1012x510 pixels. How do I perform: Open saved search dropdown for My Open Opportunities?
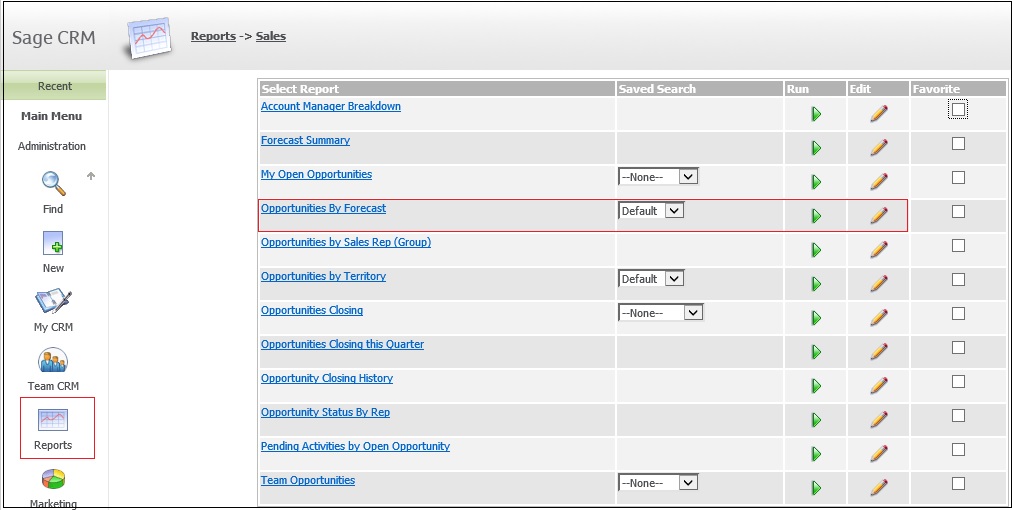658,177
